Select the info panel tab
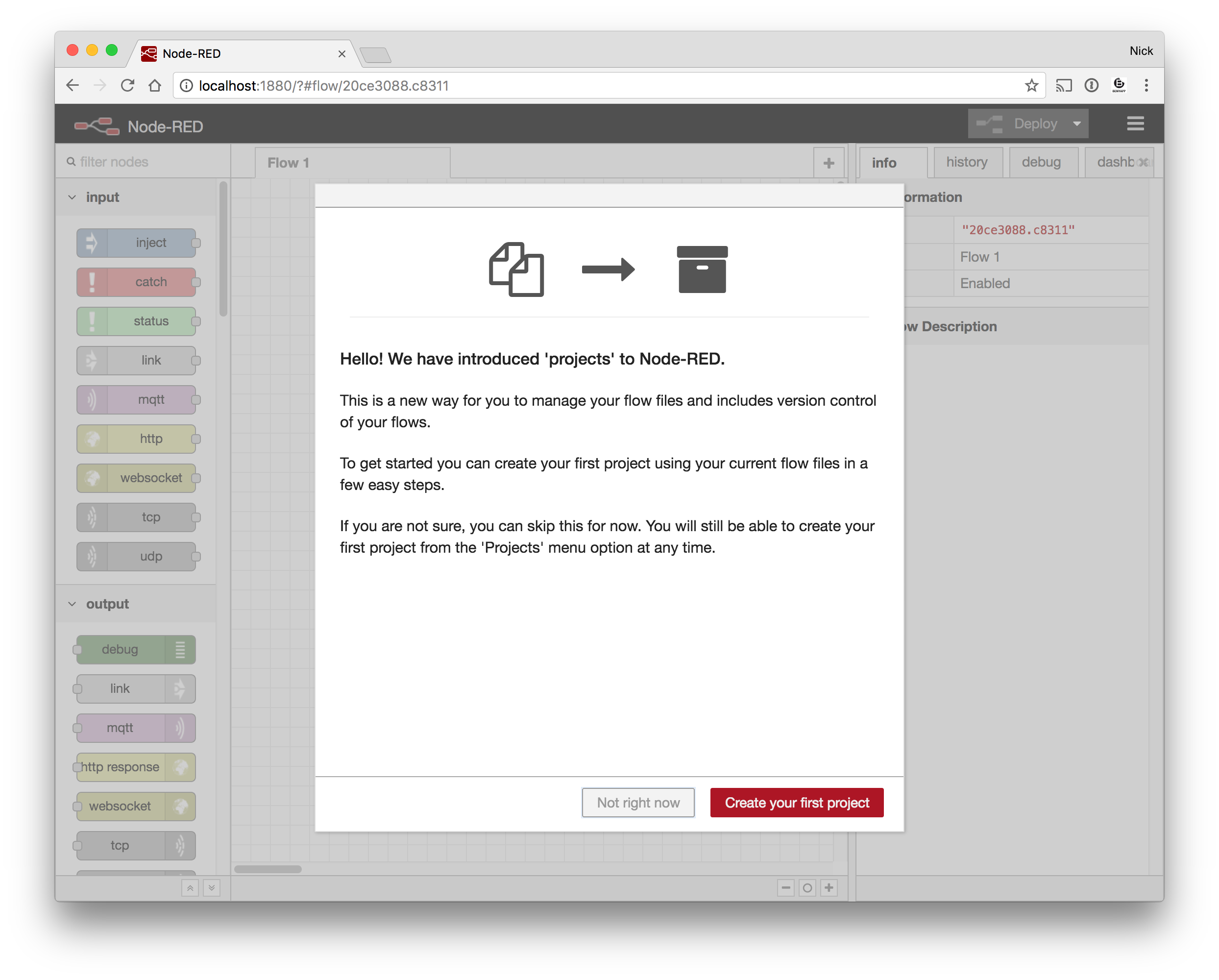 tap(885, 161)
